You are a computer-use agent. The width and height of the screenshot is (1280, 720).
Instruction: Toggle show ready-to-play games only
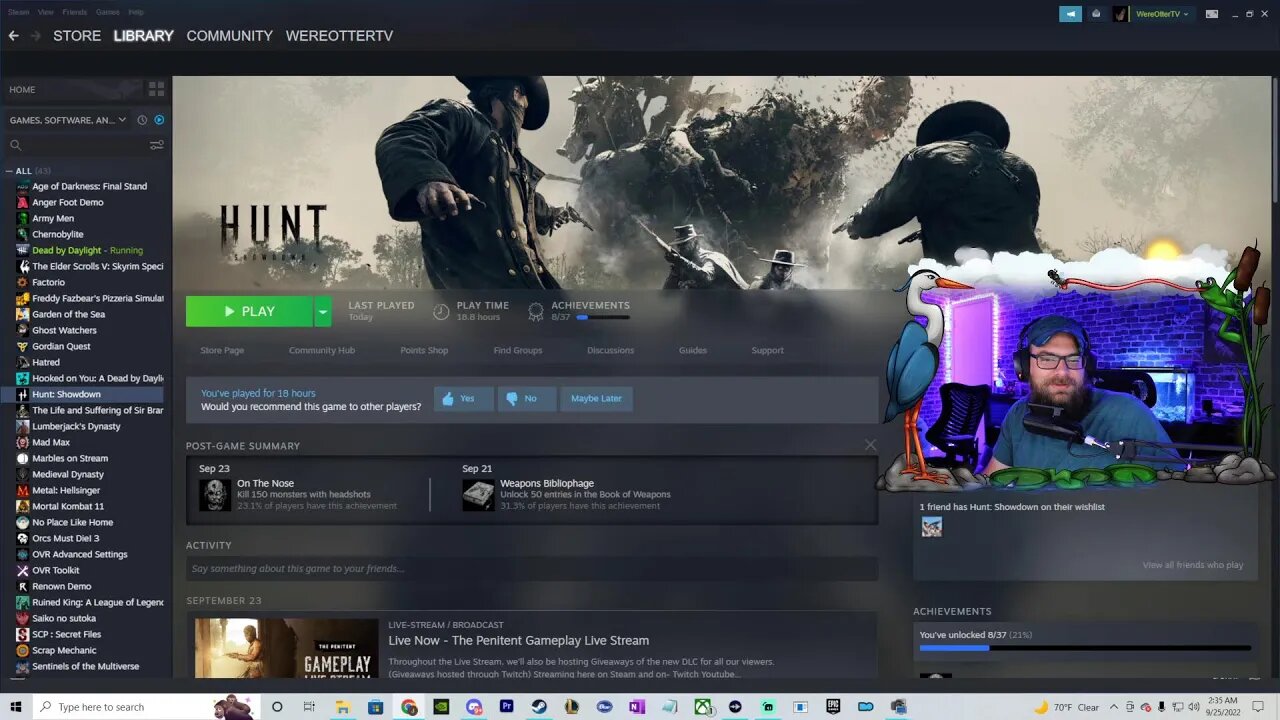pos(159,120)
